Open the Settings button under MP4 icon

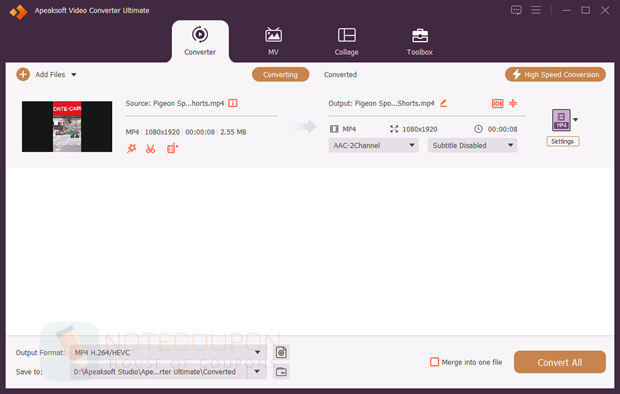point(563,142)
